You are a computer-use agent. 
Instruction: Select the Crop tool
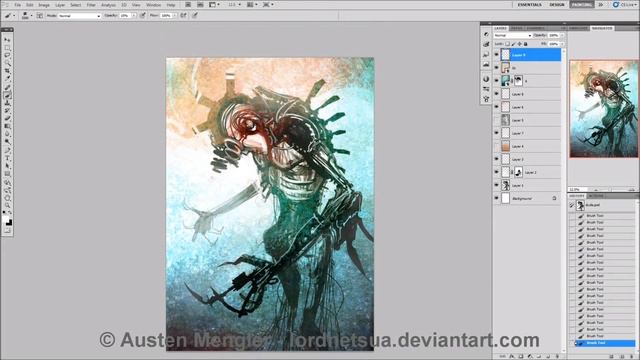click(7, 71)
